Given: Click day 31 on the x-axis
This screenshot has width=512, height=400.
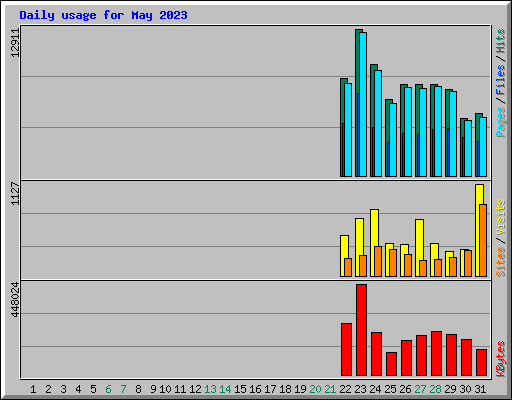Looking at the screenshot, I should coord(480,389).
